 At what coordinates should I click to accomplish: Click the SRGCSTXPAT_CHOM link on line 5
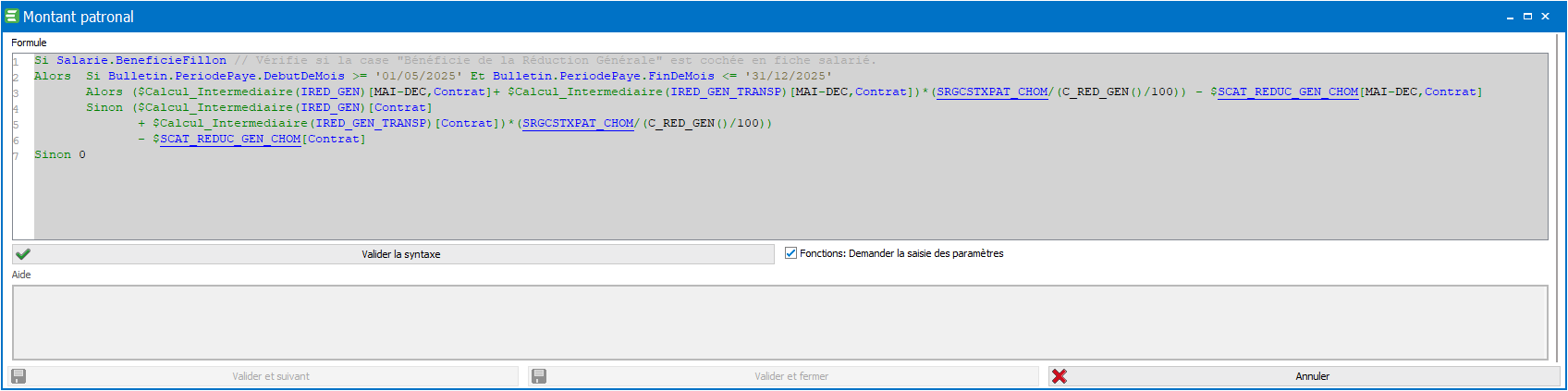tap(578, 123)
